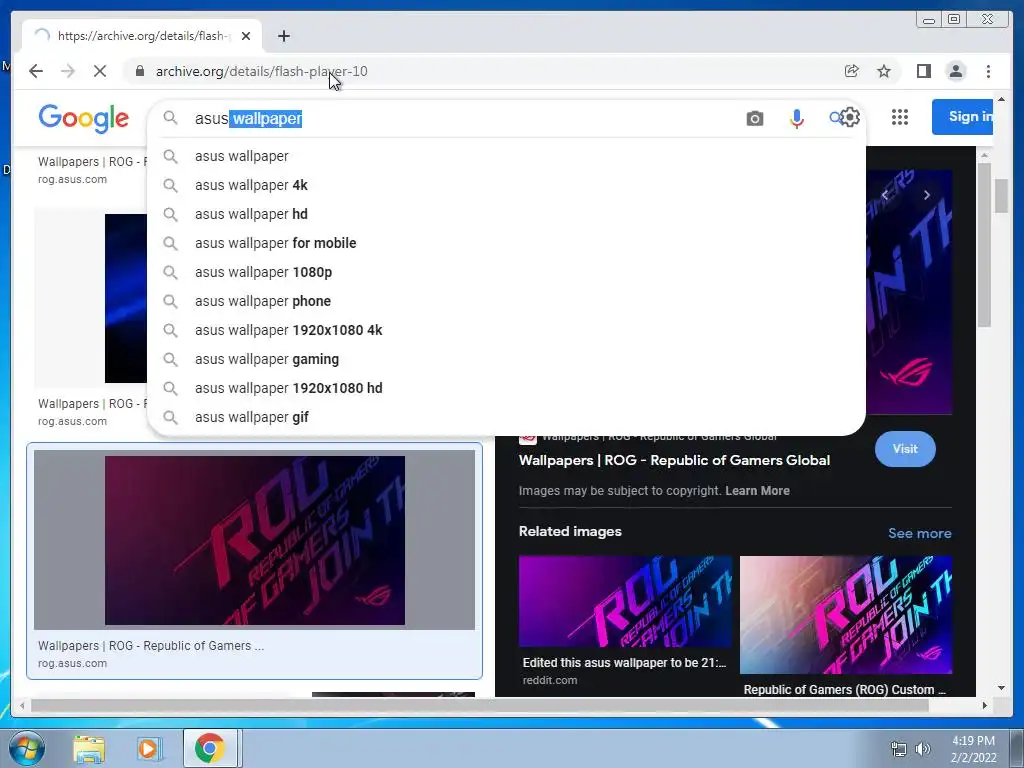
Task: Open the Chrome side panel icon
Action: click(x=923, y=71)
